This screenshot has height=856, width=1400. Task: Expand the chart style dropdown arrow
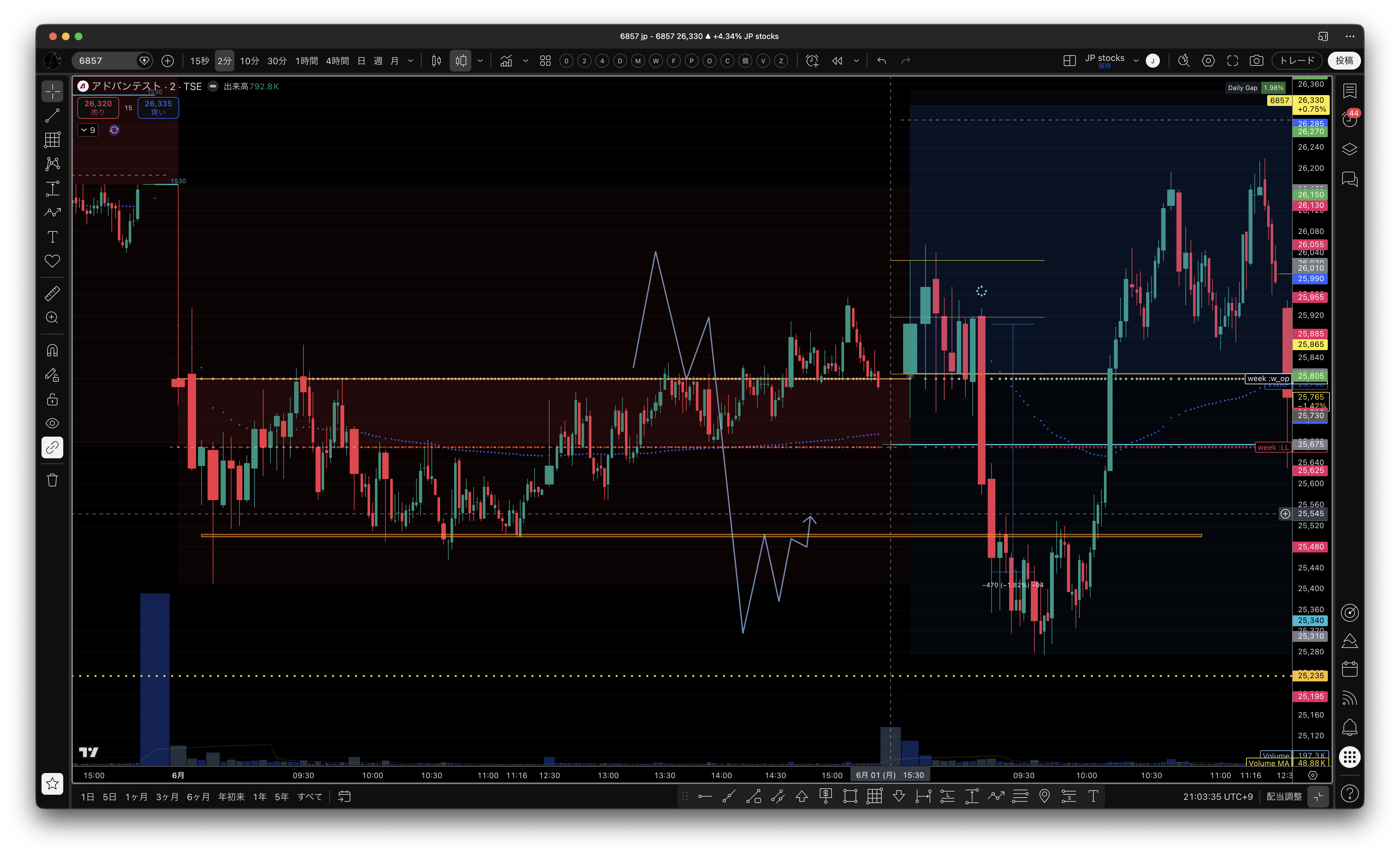pyautogui.click(x=480, y=61)
